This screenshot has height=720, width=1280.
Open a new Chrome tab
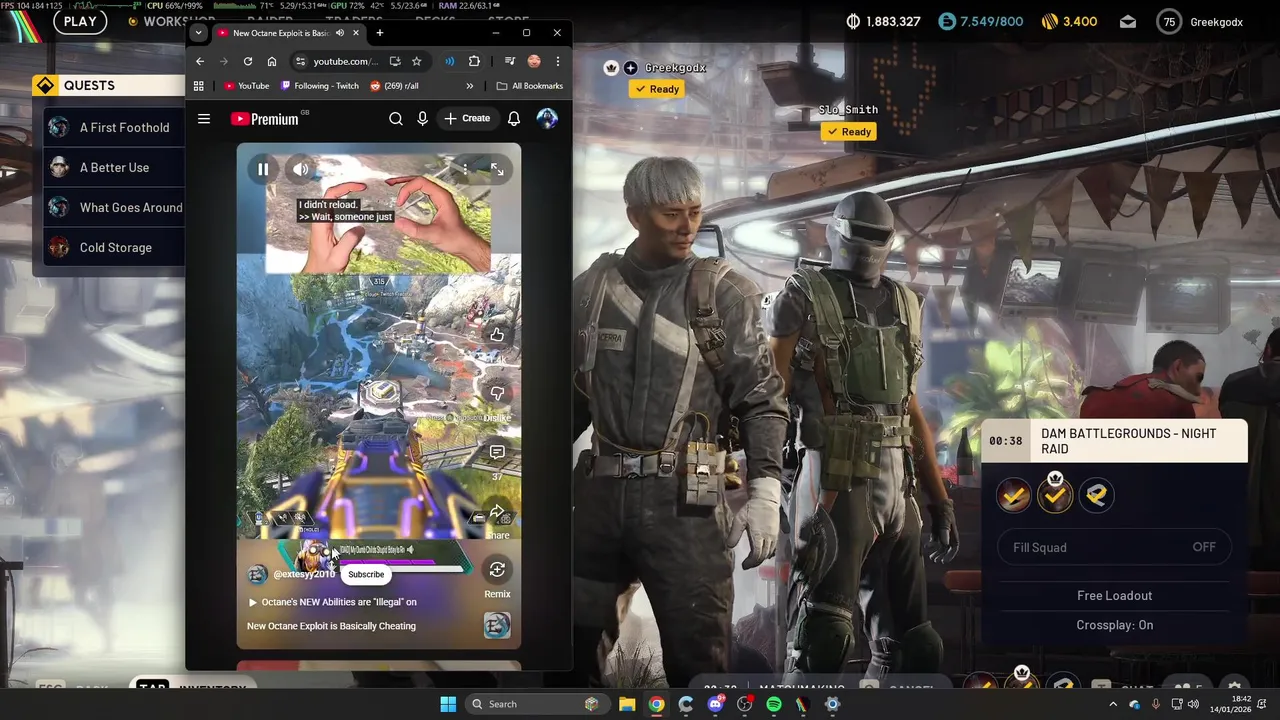click(x=379, y=33)
